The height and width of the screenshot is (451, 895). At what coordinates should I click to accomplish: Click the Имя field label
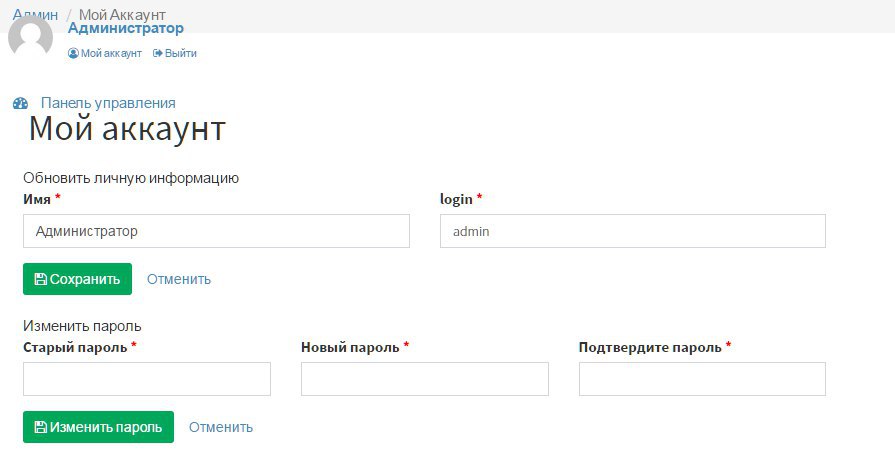coord(37,199)
